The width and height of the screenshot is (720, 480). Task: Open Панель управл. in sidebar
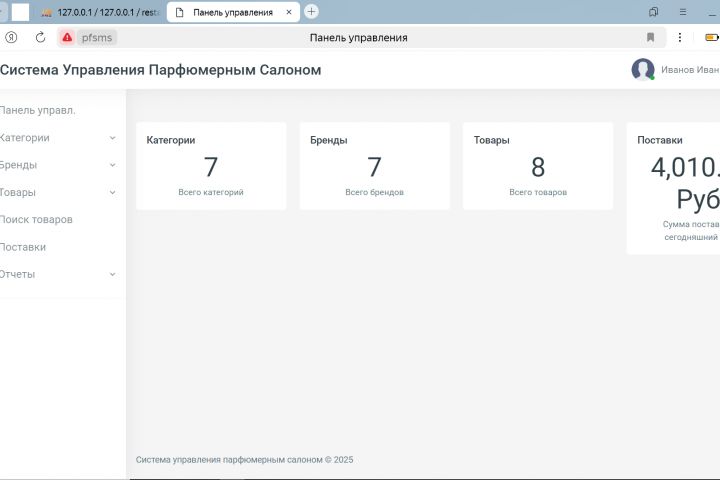(38, 111)
